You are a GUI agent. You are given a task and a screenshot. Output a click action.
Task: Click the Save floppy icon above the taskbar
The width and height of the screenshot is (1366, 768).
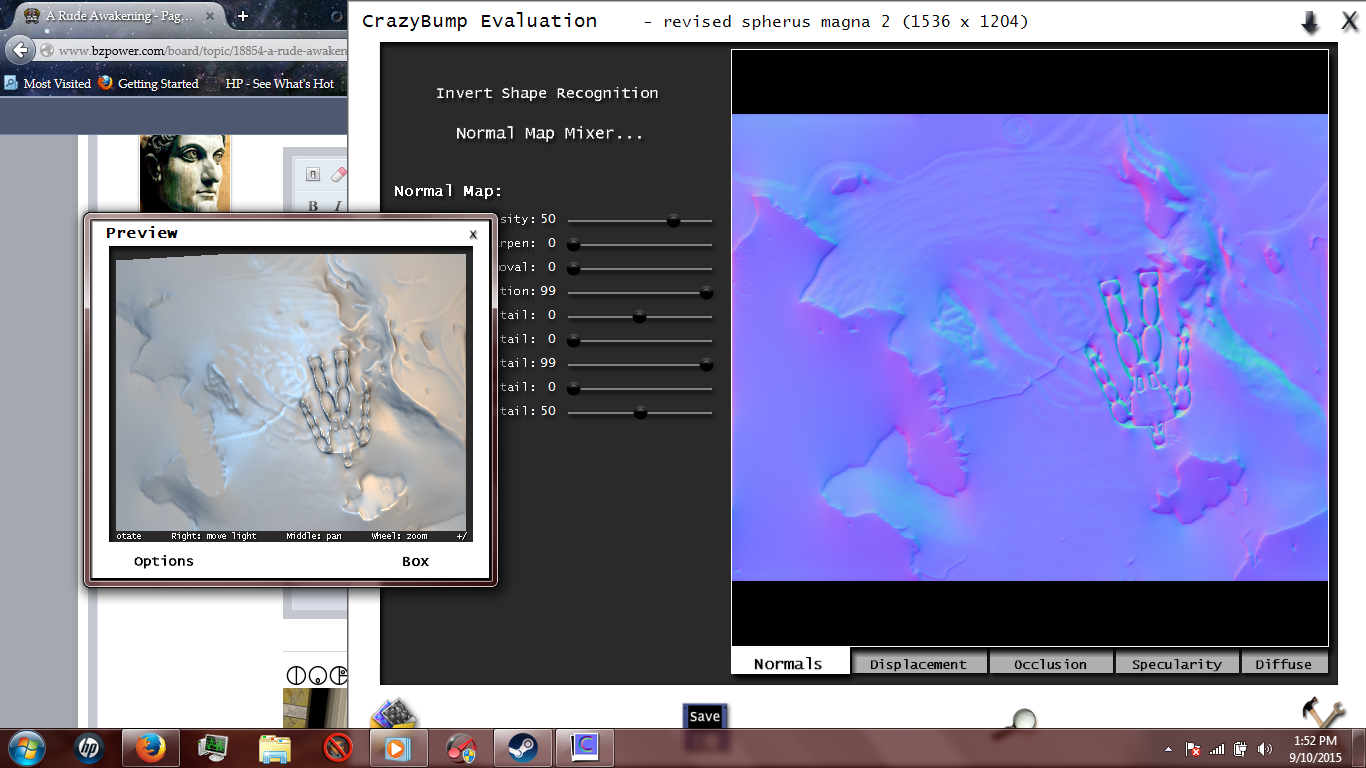pos(705,716)
